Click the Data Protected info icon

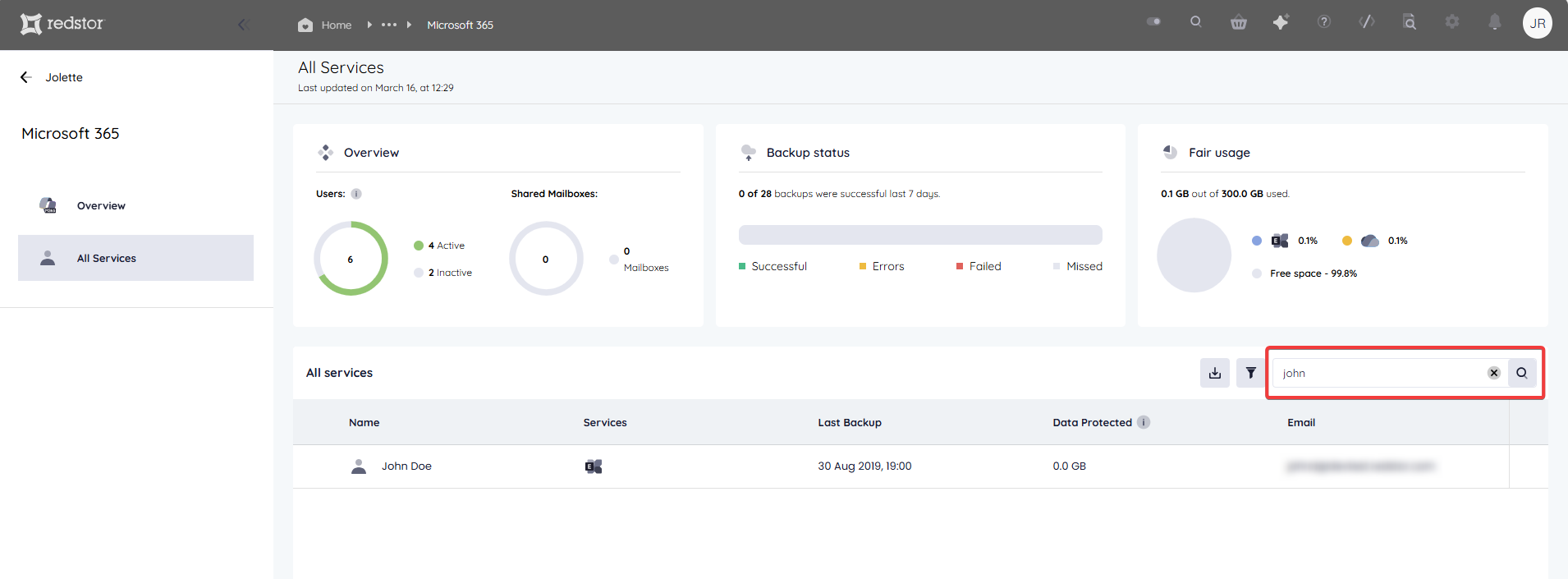(1144, 422)
